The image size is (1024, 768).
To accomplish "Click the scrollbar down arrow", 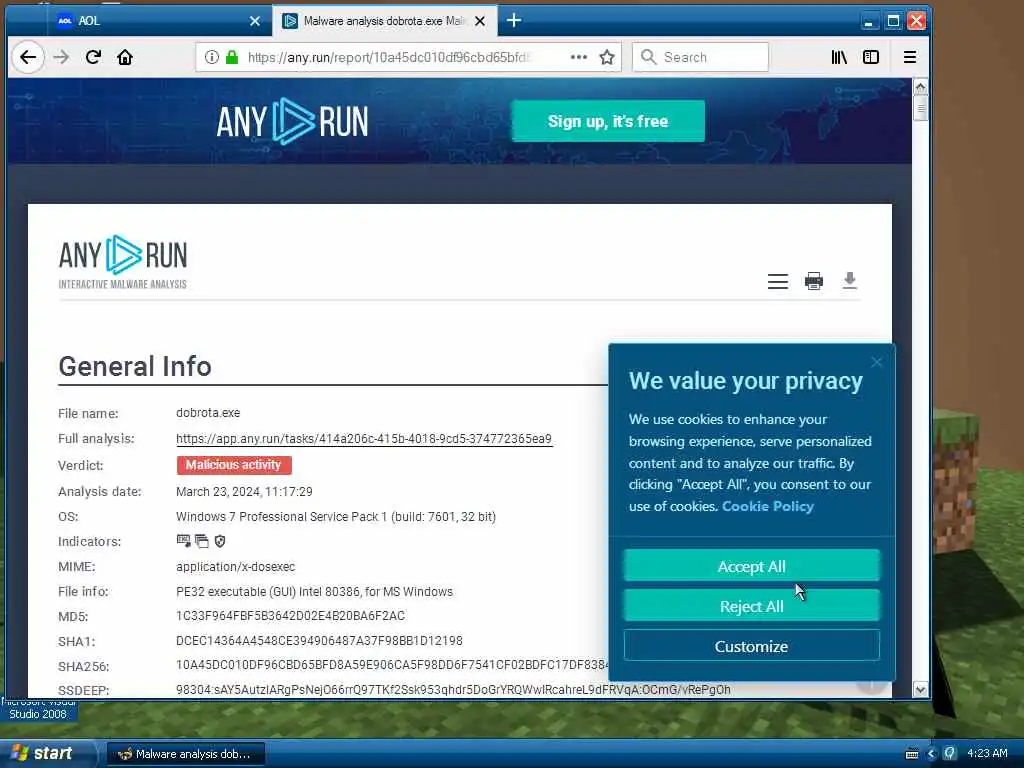I will pyautogui.click(x=920, y=690).
